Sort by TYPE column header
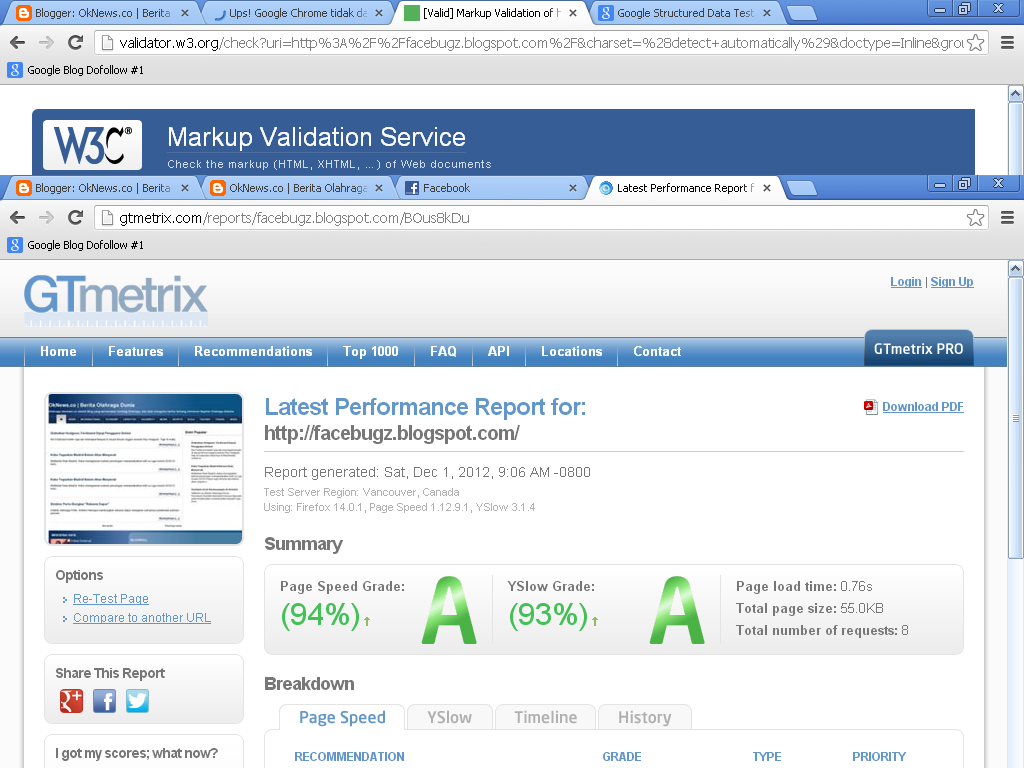This screenshot has width=1024, height=768. click(x=767, y=756)
